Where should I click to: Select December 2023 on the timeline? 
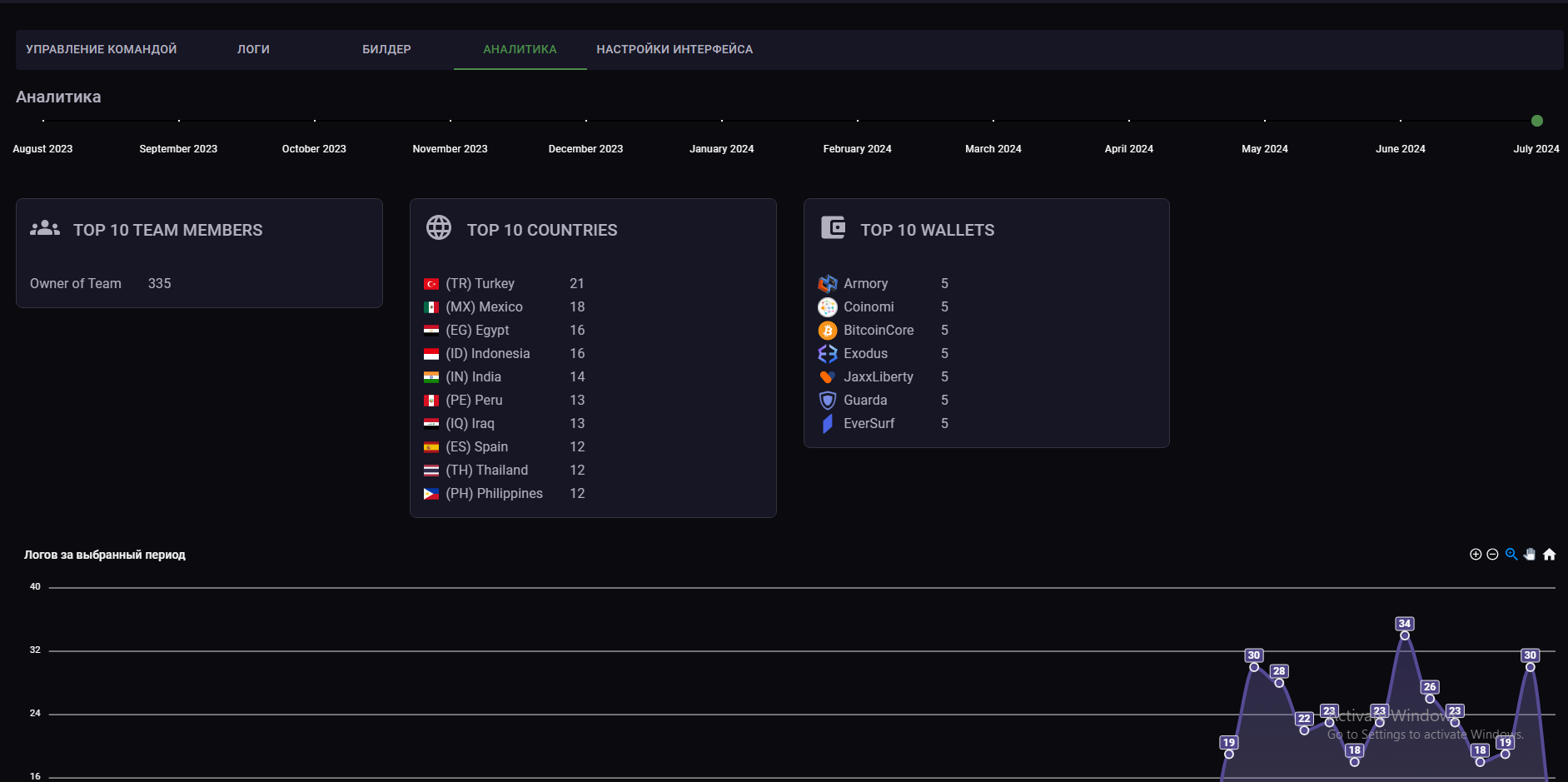[585, 149]
